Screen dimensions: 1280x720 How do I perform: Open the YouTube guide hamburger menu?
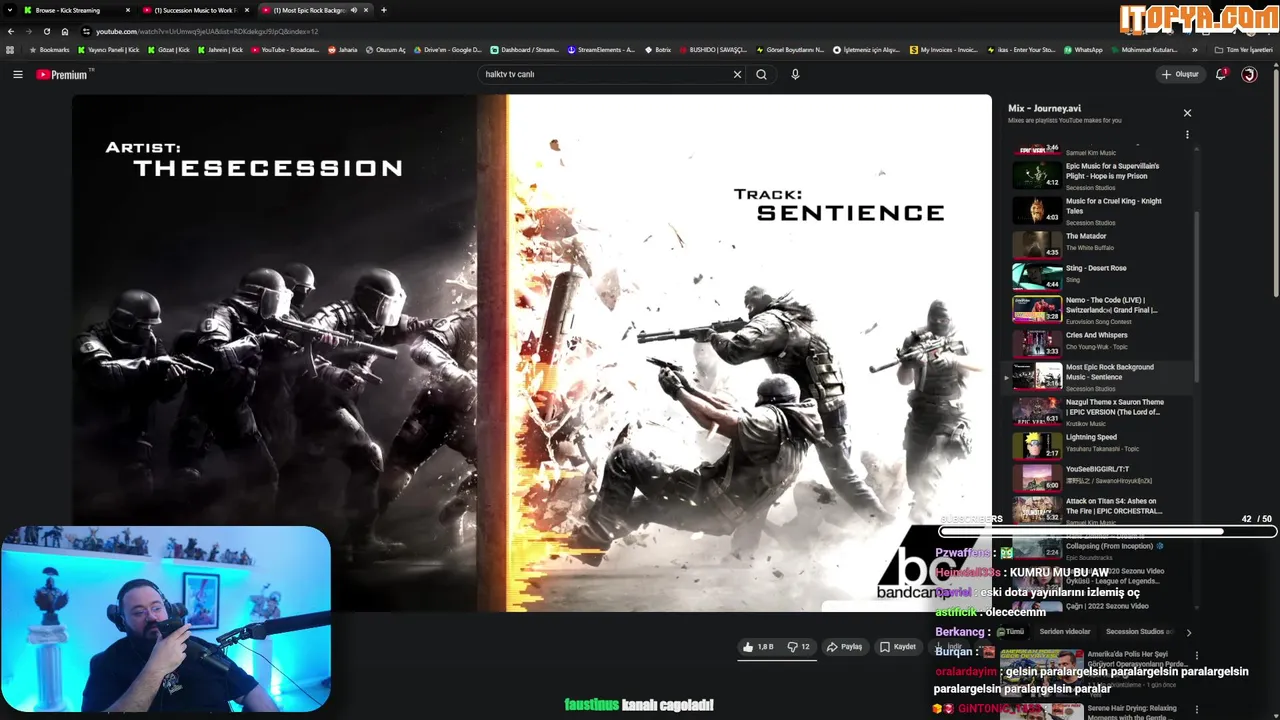17,74
